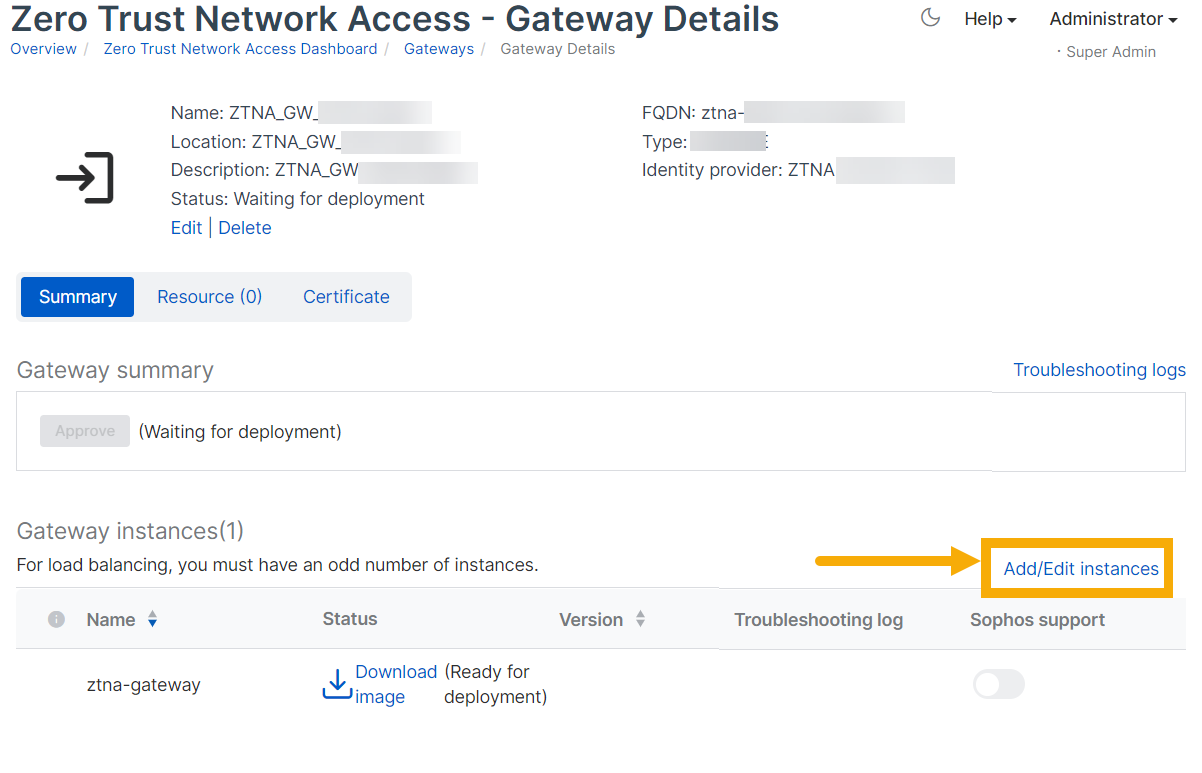
Task: View the Troubleshooting logs
Action: click(x=1099, y=369)
